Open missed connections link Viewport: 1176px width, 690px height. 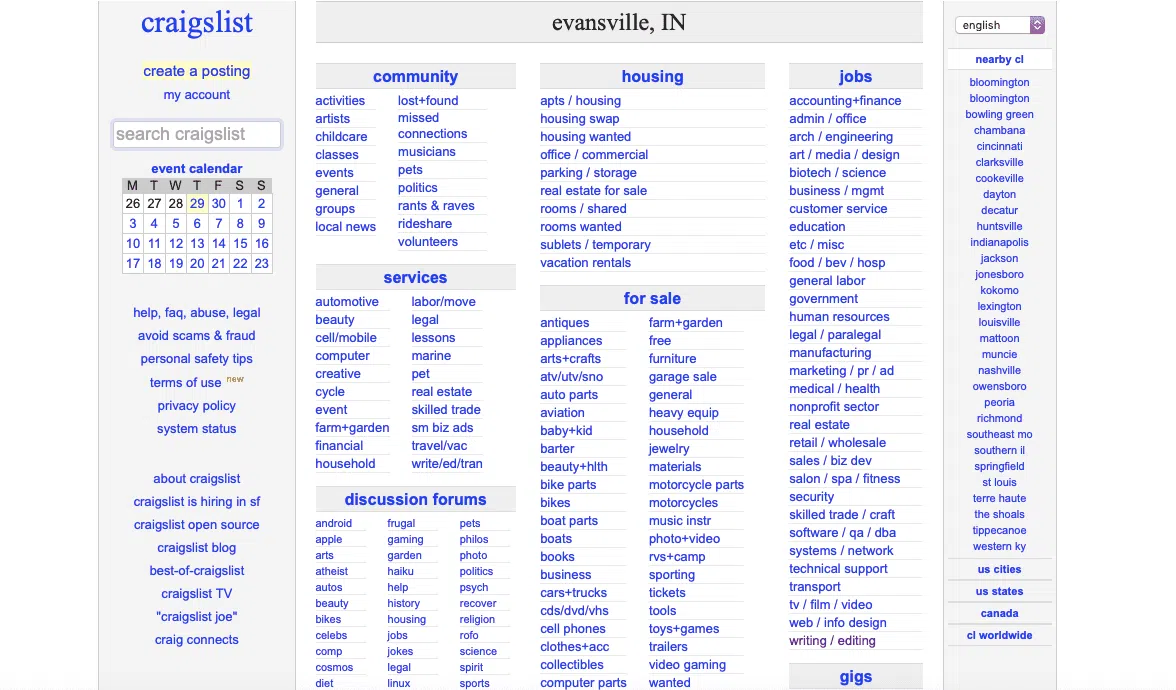[432, 125]
